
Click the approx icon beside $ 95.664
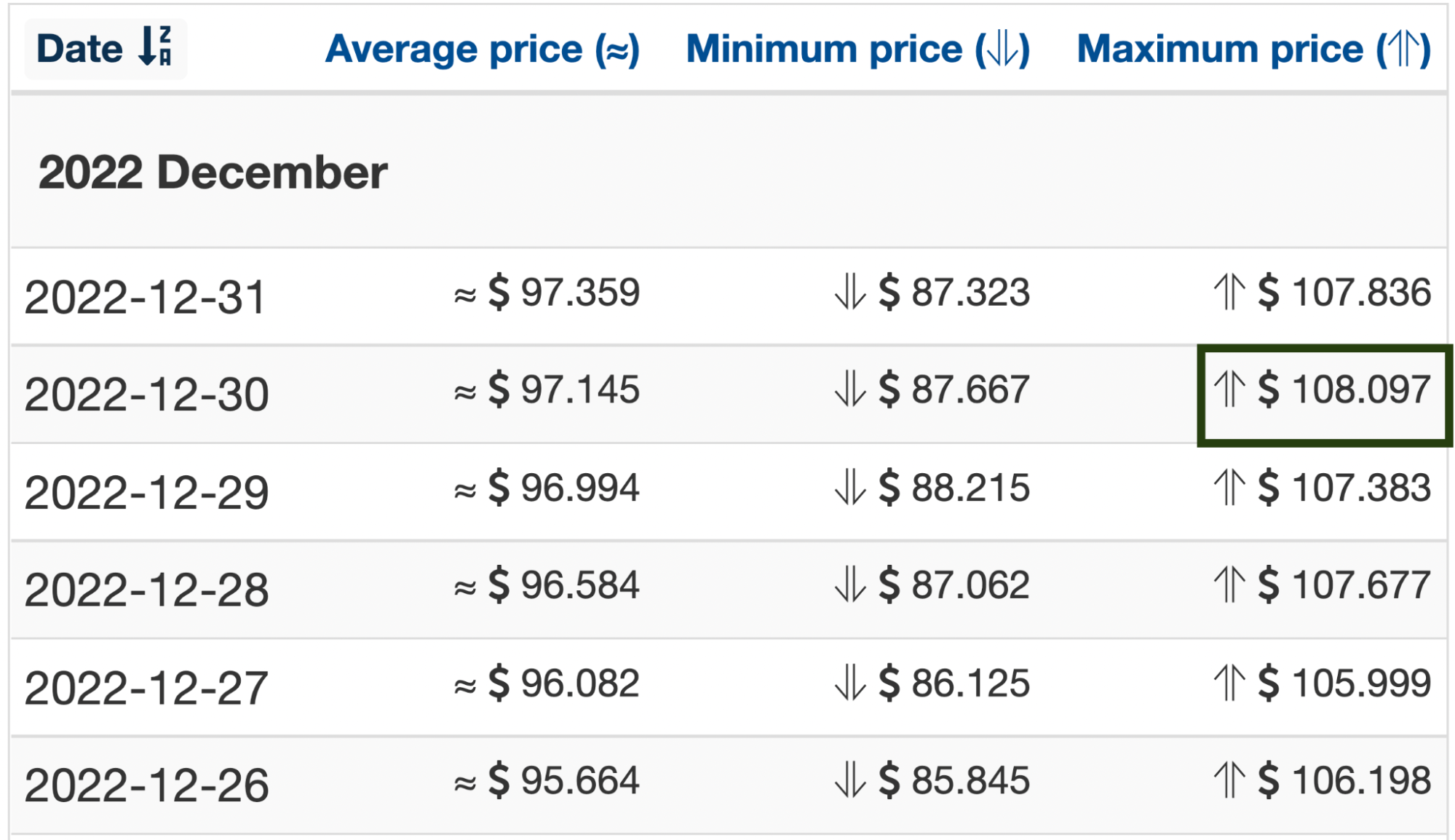465,783
